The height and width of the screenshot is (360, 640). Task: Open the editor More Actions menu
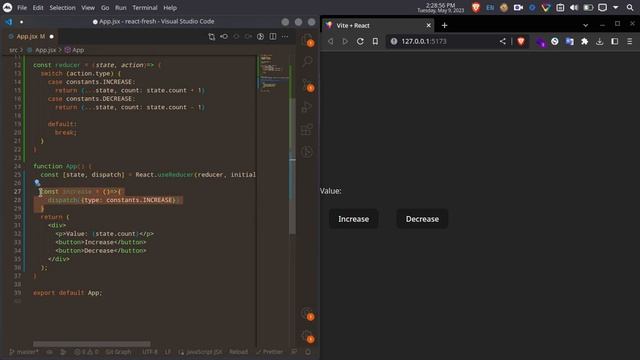coord(285,36)
